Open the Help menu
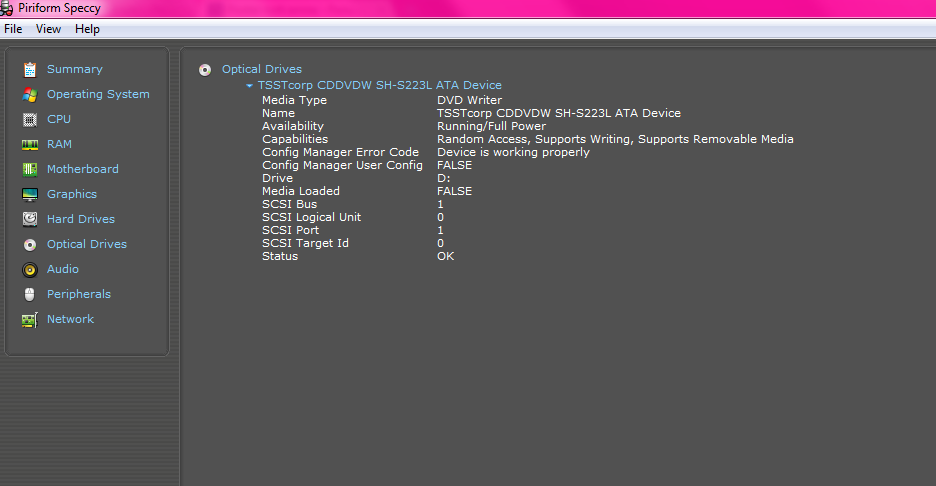The image size is (936, 486). 87,29
